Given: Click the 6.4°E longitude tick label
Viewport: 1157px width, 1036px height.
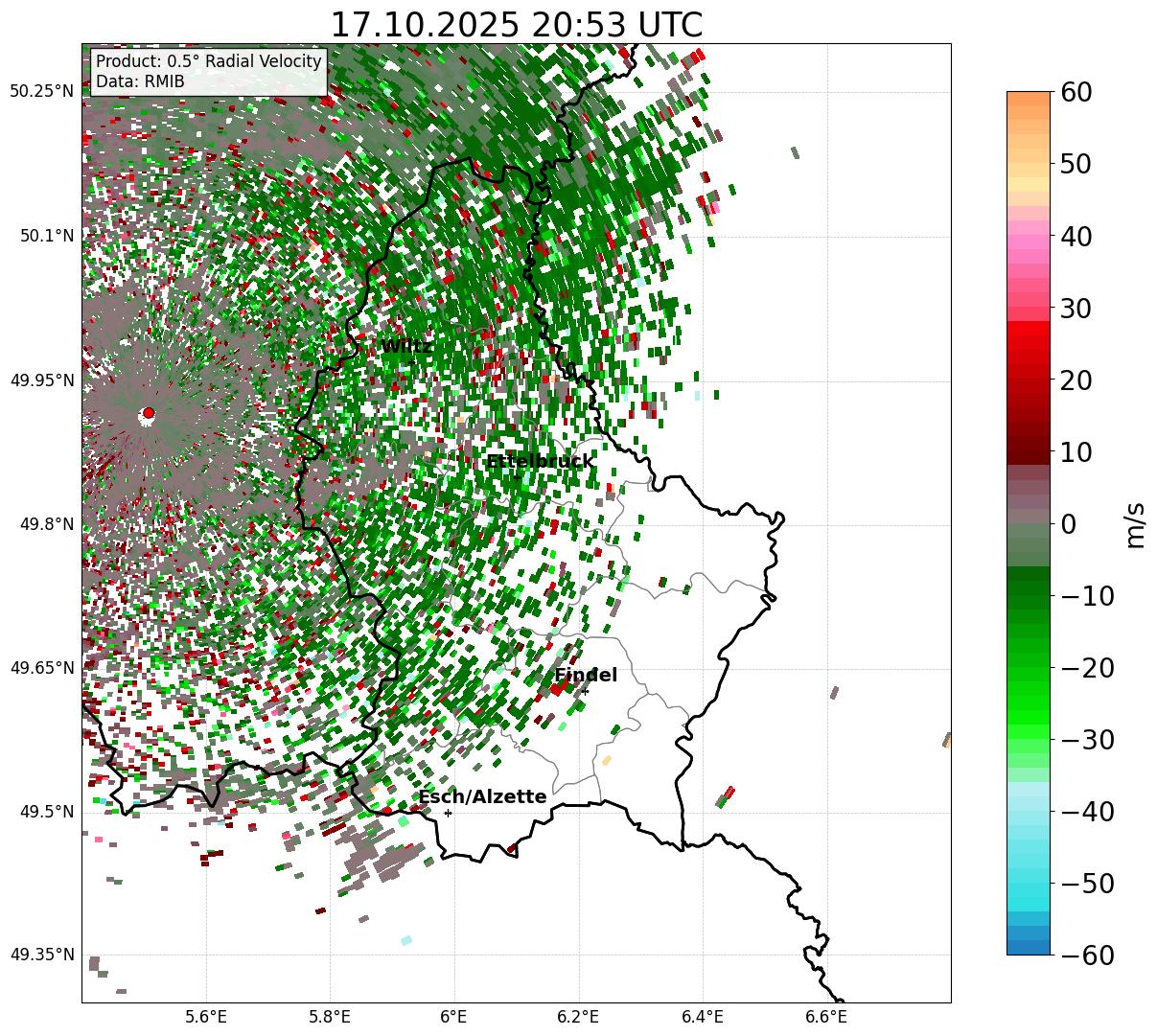Looking at the screenshot, I should [x=703, y=1016].
